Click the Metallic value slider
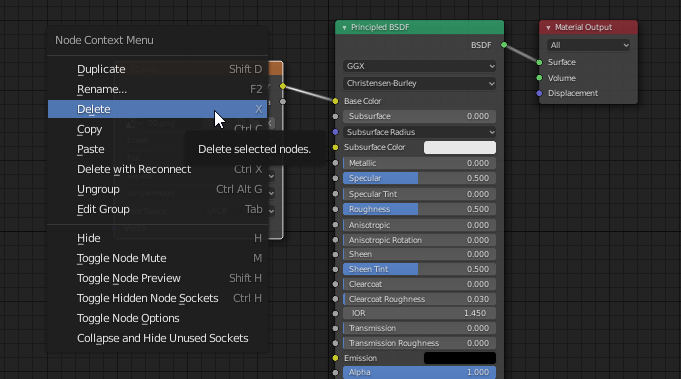This screenshot has width=681, height=379. (x=420, y=163)
